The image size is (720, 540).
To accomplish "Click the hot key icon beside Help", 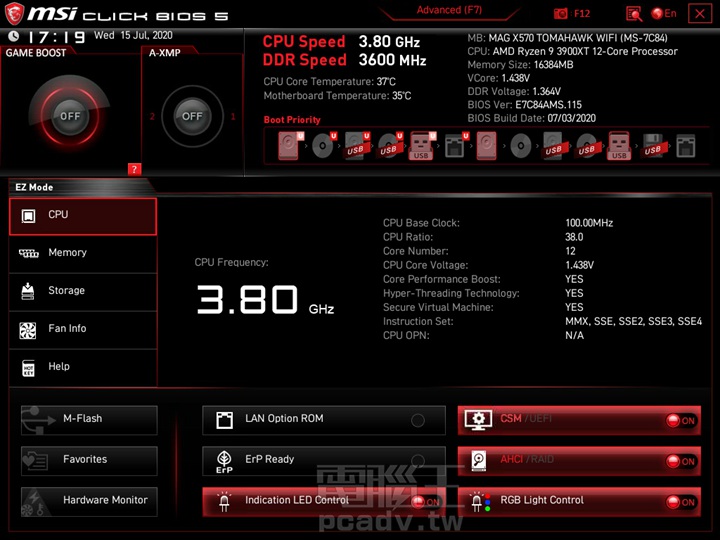I will (28, 368).
